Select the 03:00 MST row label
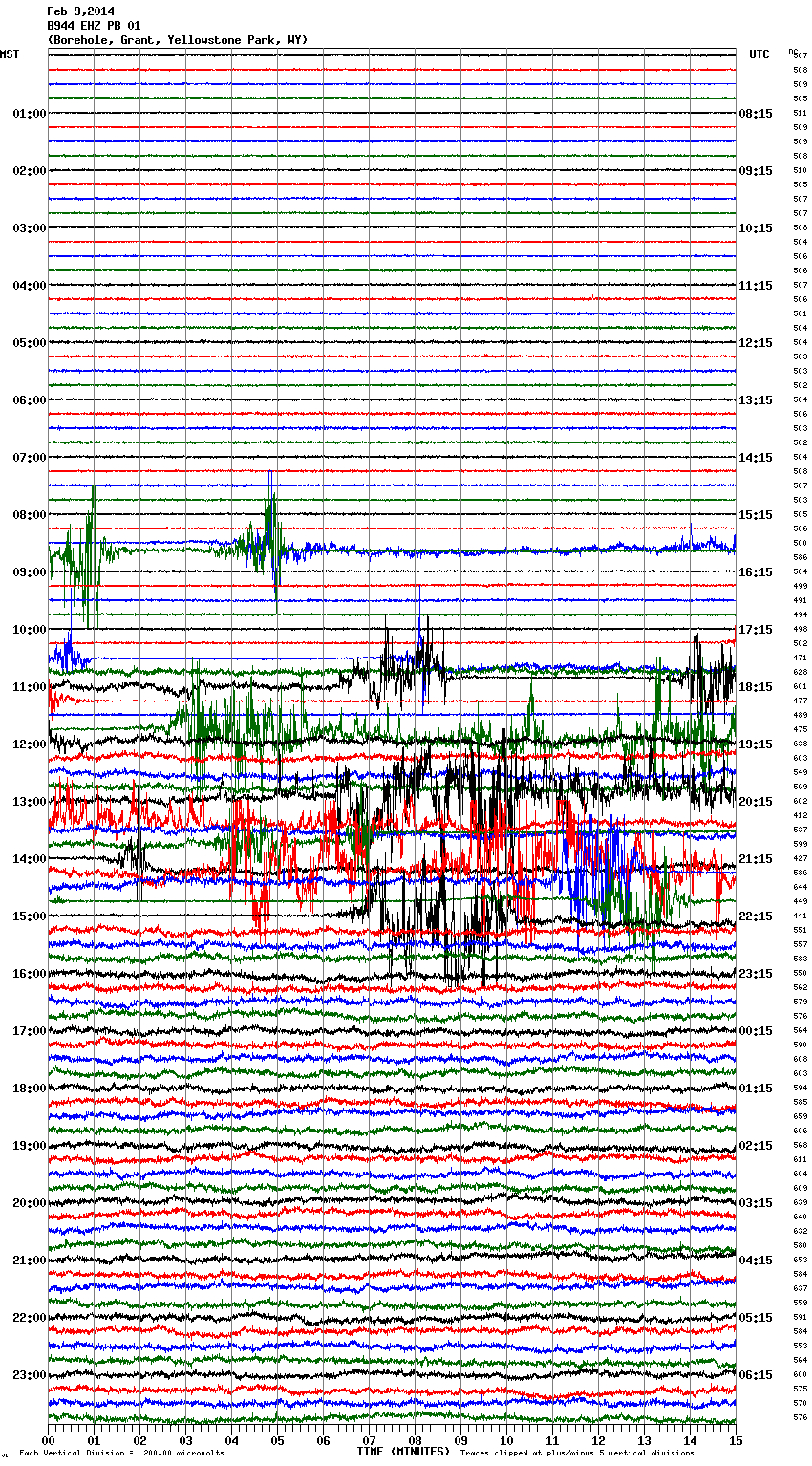The image size is (812, 1466). (30, 228)
